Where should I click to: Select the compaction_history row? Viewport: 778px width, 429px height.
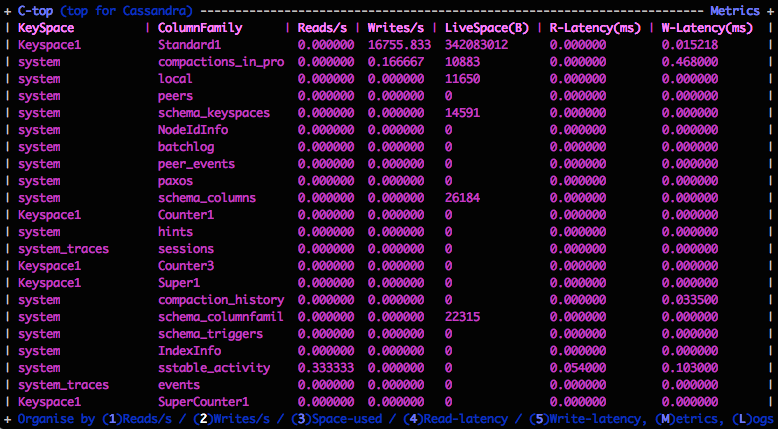click(389, 300)
